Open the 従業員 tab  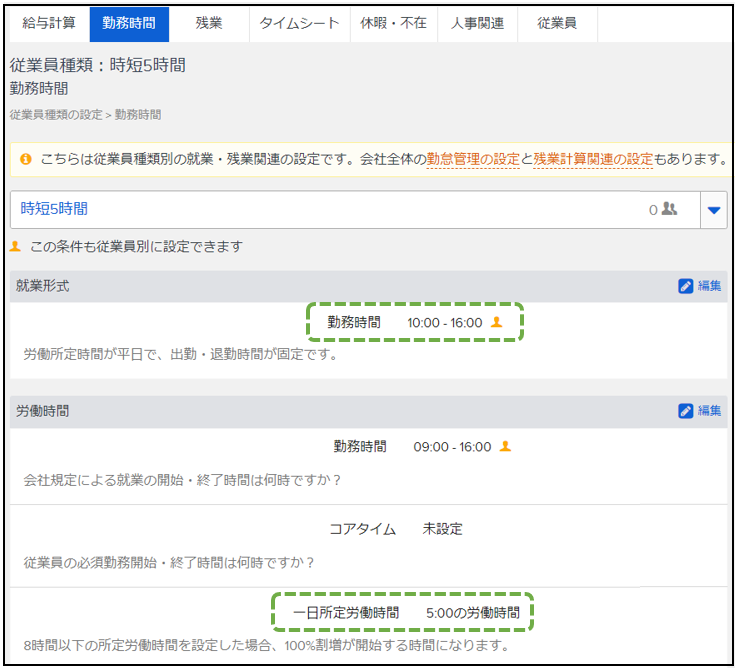pyautogui.click(x=557, y=23)
